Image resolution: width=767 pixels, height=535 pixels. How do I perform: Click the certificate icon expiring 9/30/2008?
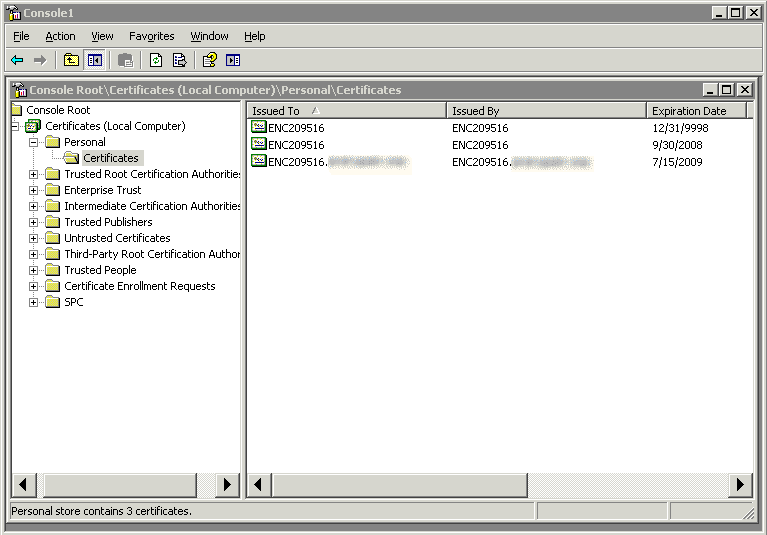pos(259,144)
